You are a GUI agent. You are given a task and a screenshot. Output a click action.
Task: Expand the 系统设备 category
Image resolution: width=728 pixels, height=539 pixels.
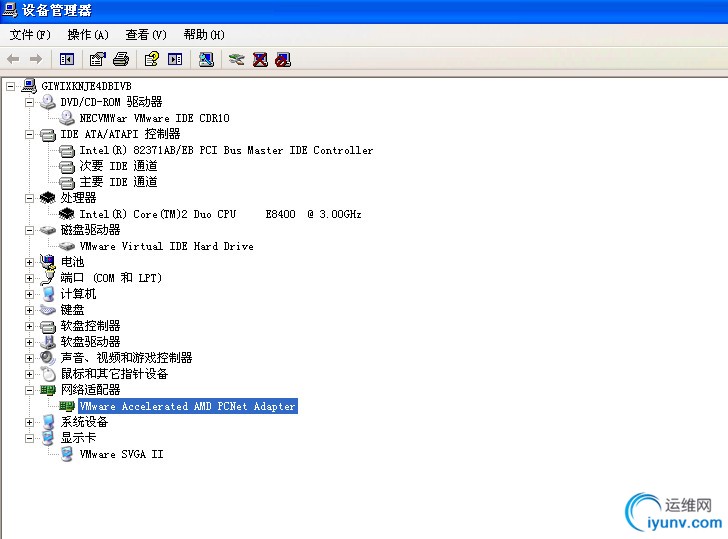[29, 422]
